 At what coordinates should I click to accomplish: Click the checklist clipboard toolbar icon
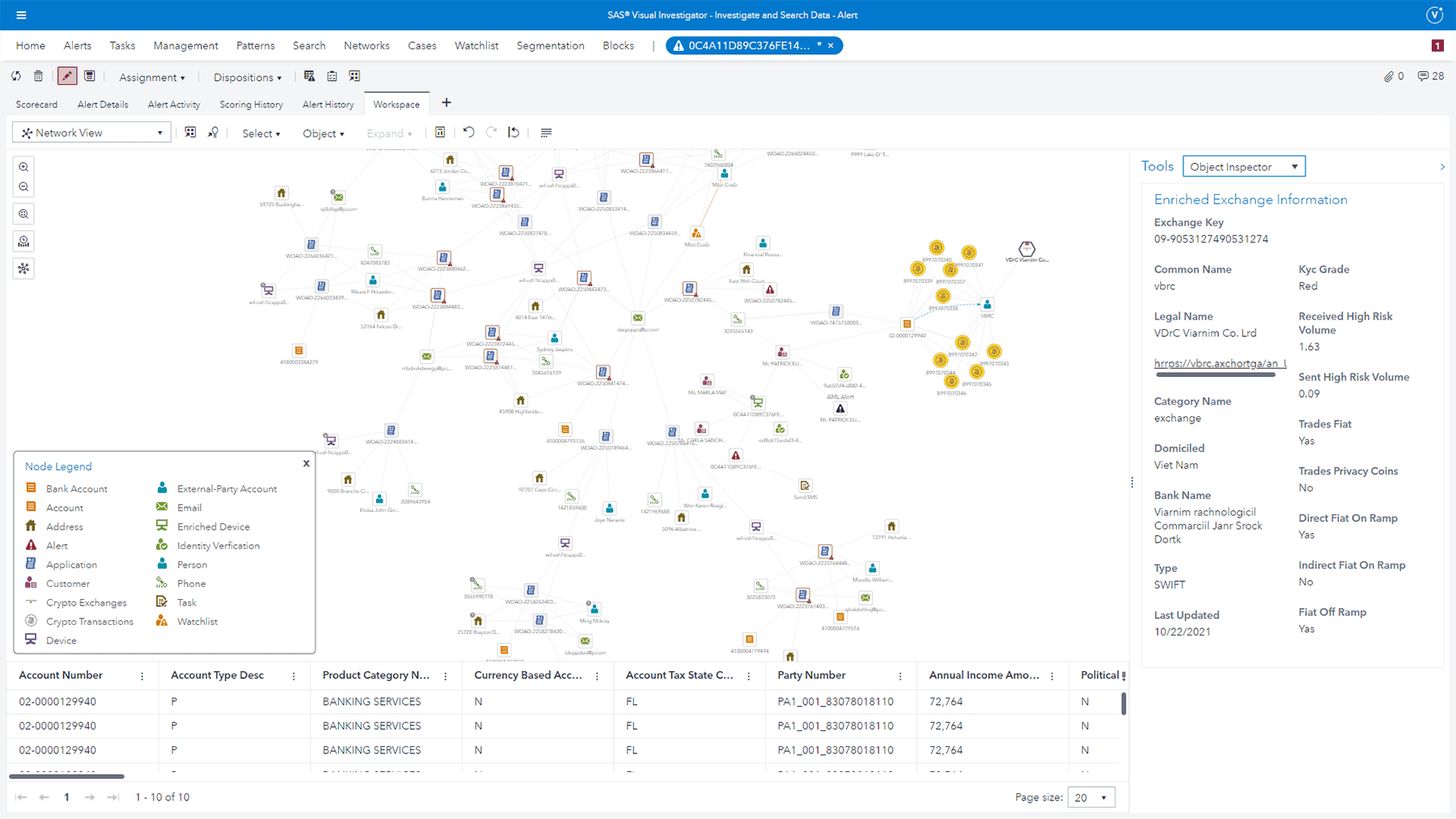332,76
